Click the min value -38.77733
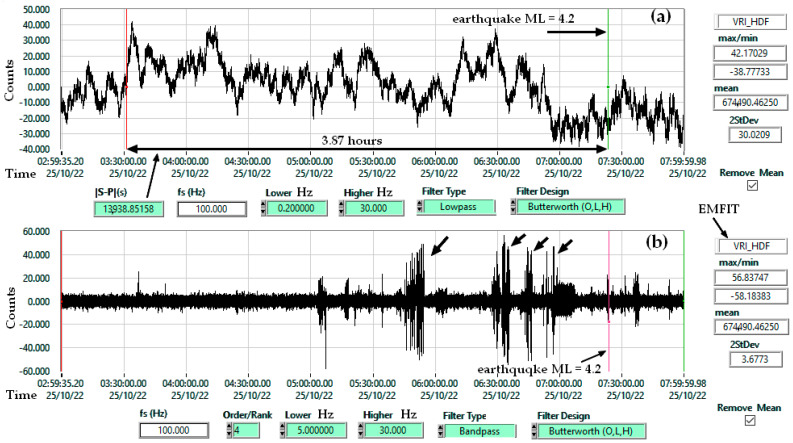793x443 pixels. coord(751,72)
